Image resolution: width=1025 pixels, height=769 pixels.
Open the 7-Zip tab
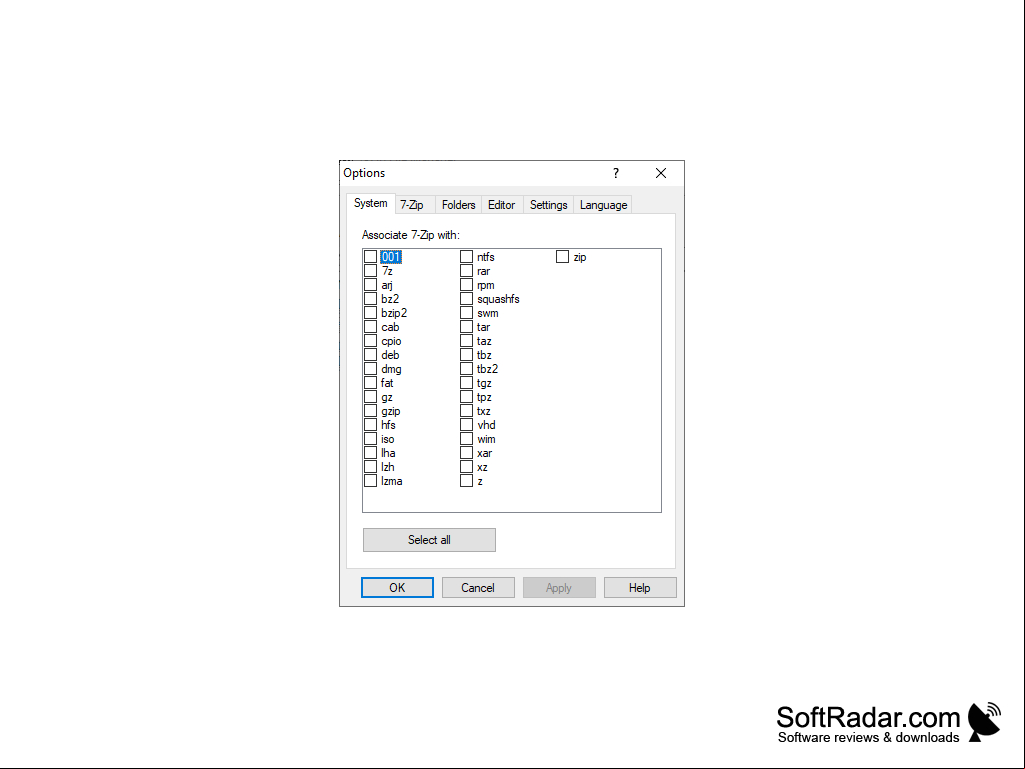(412, 205)
